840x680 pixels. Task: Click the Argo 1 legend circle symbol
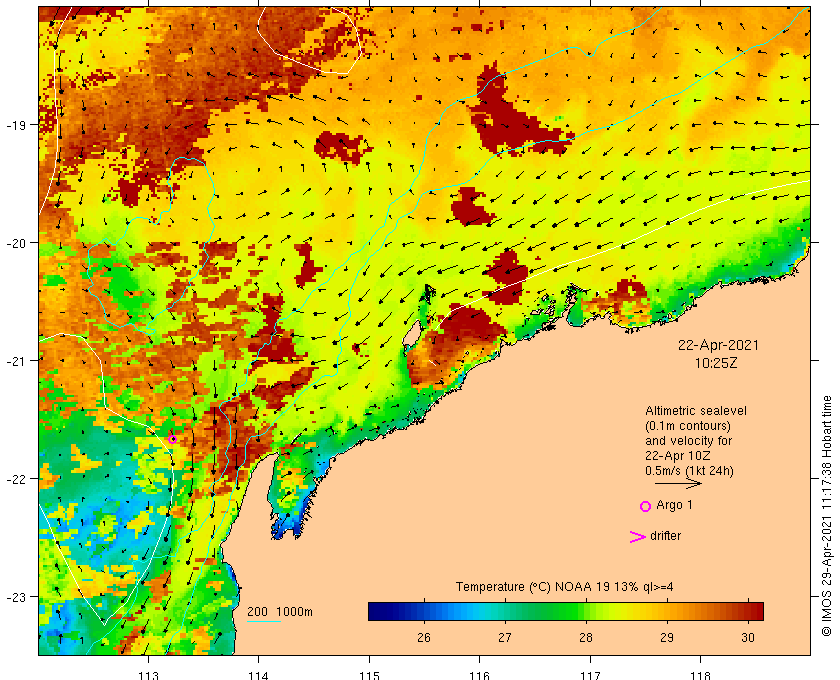[x=645, y=506]
